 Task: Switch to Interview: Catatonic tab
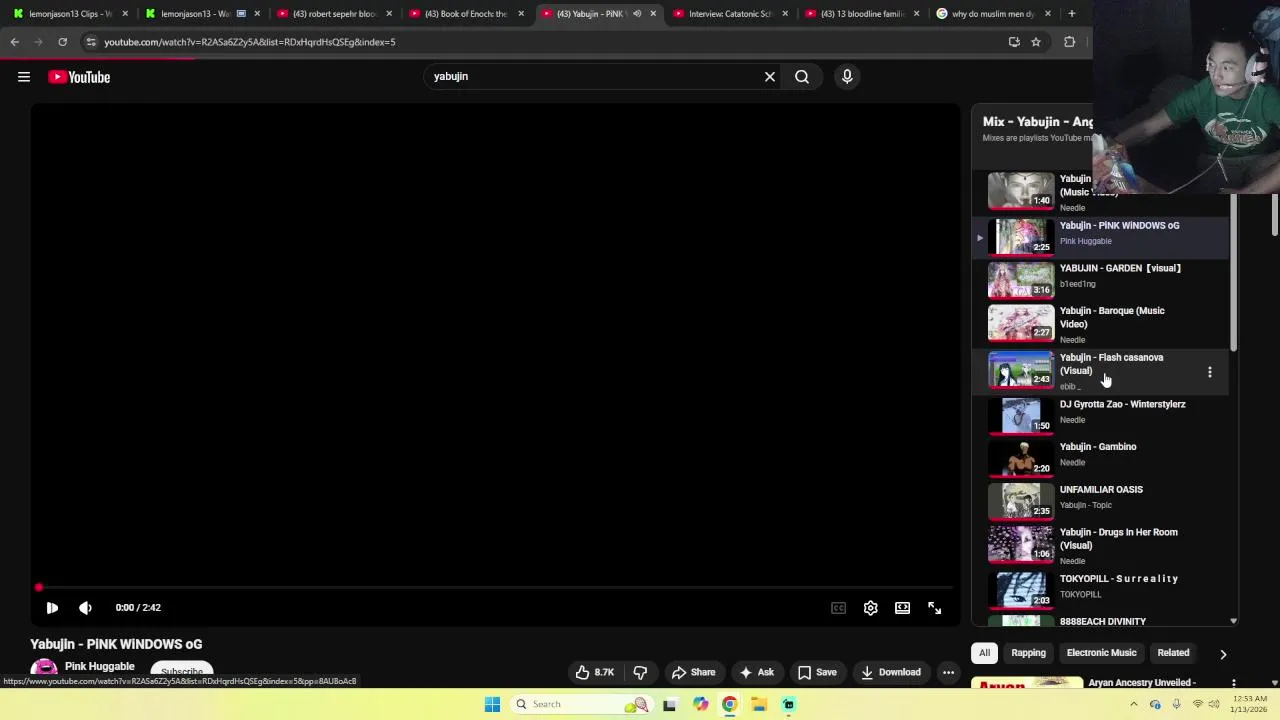tap(730, 14)
